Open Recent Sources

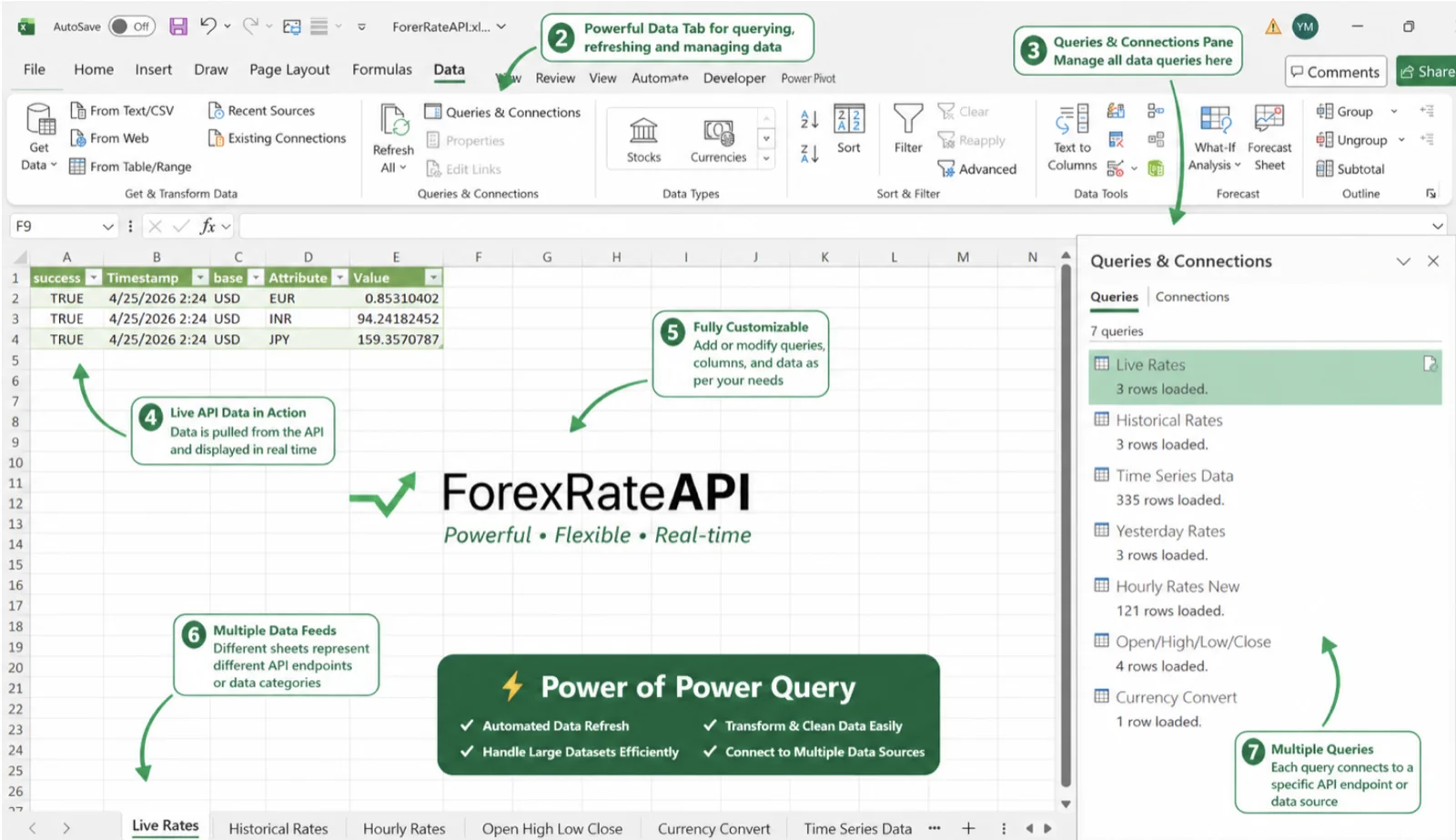click(x=261, y=111)
